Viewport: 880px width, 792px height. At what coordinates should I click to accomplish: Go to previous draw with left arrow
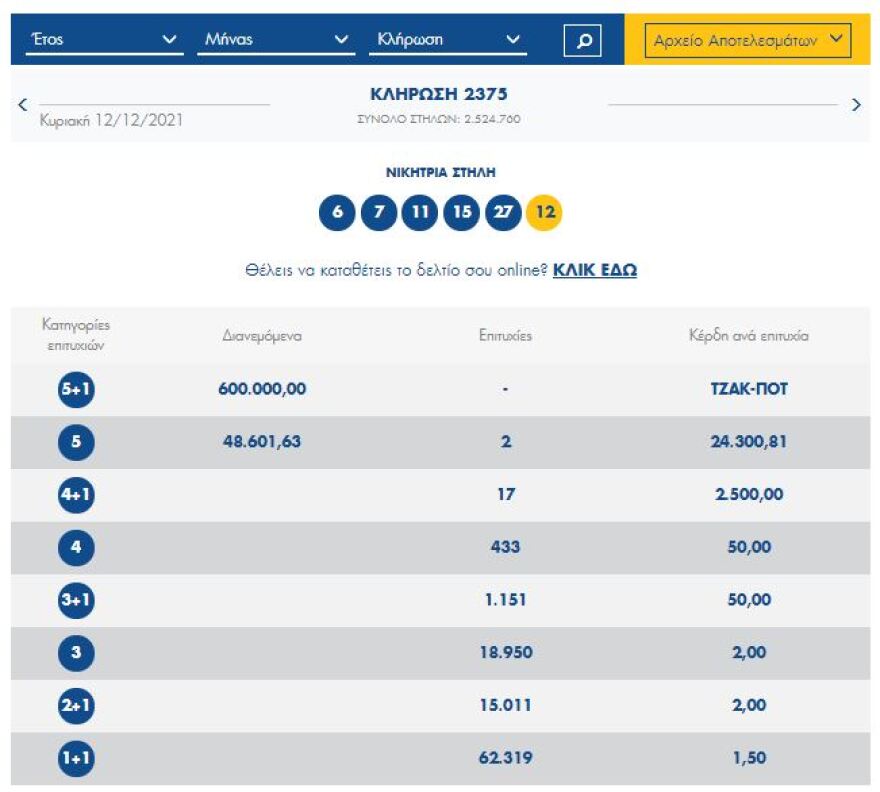coord(23,104)
